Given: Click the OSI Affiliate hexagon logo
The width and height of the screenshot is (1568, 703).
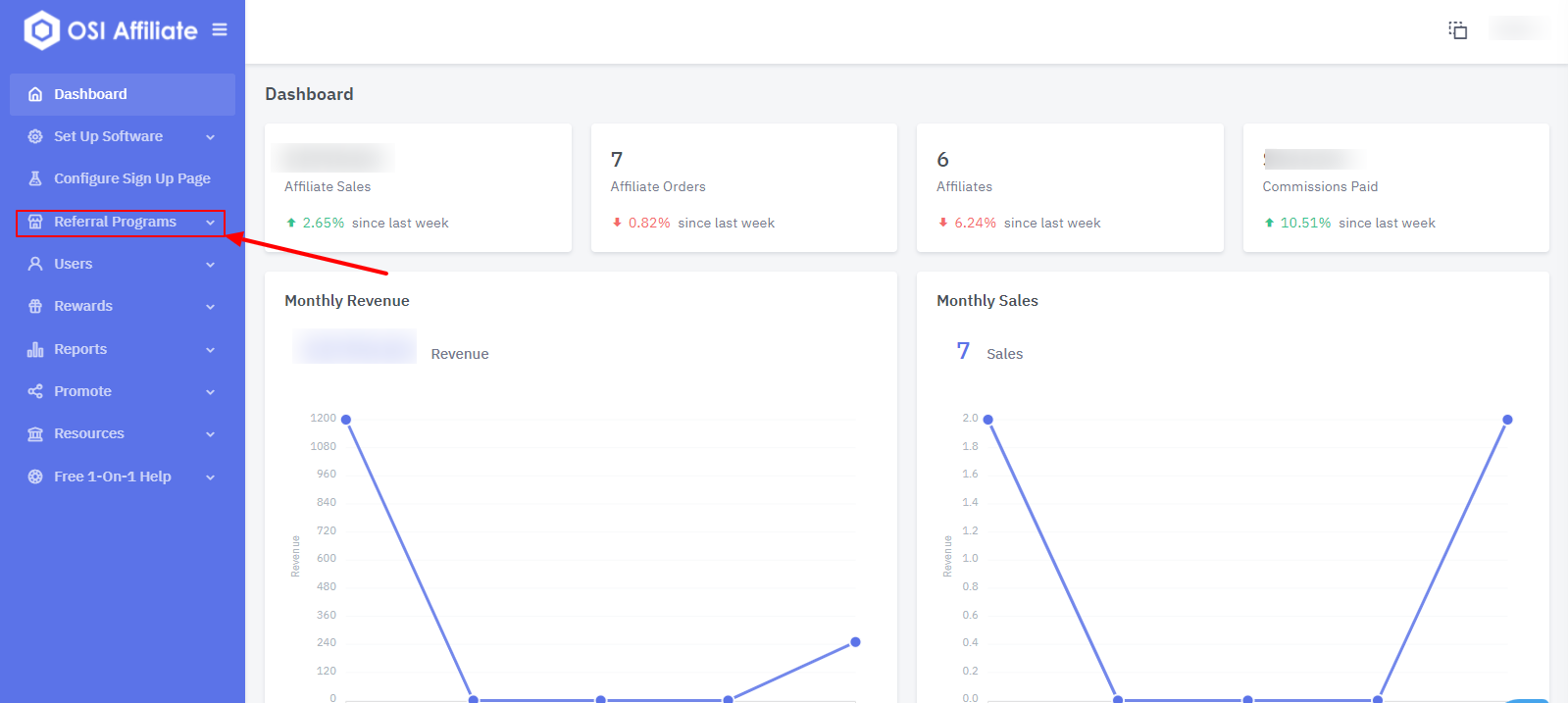Looking at the screenshot, I should pyautogui.click(x=42, y=30).
